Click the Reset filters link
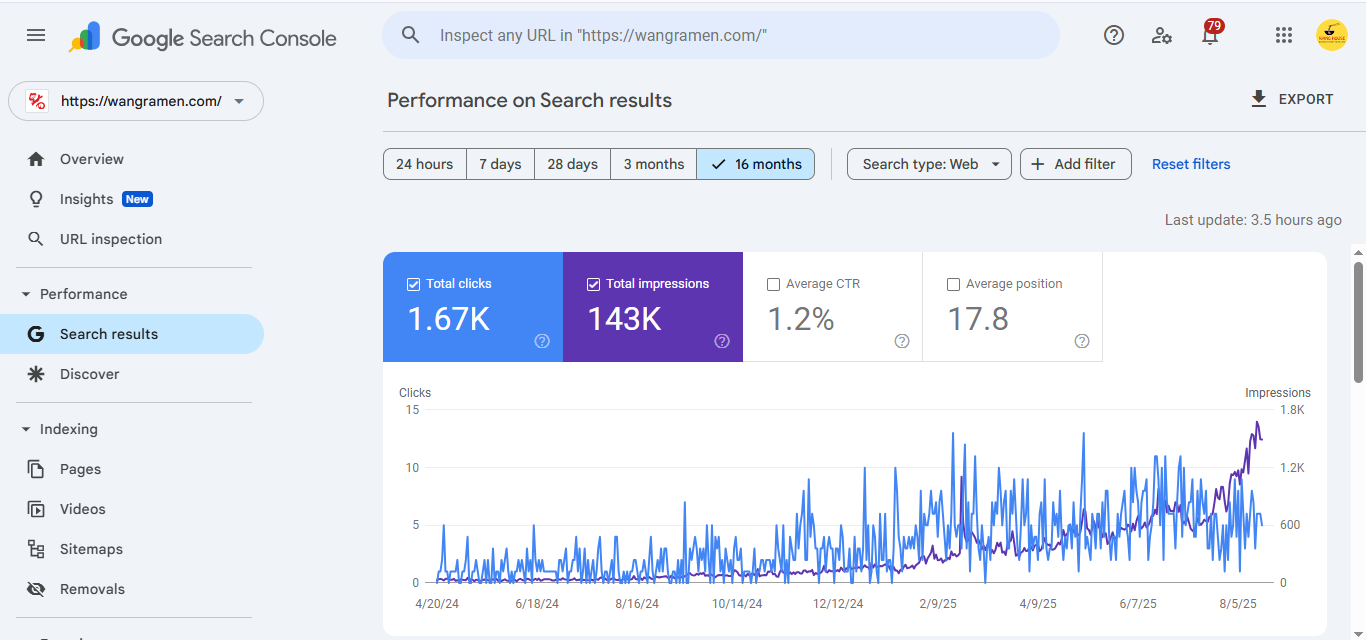Screen dimensions: 1366x640 pos(1191,164)
